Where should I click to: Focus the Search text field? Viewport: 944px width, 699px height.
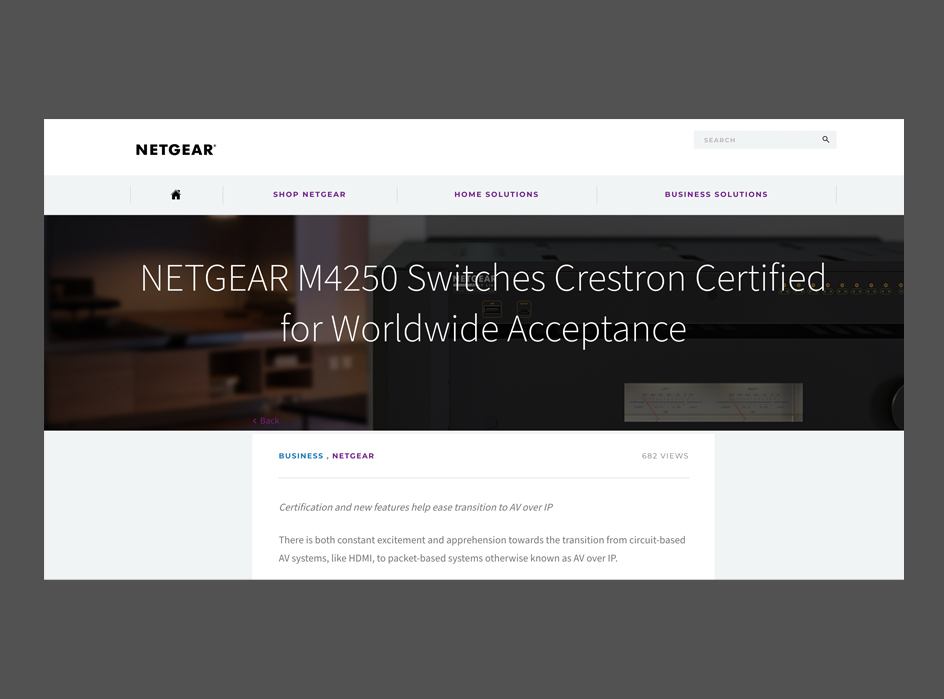[x=755, y=140]
